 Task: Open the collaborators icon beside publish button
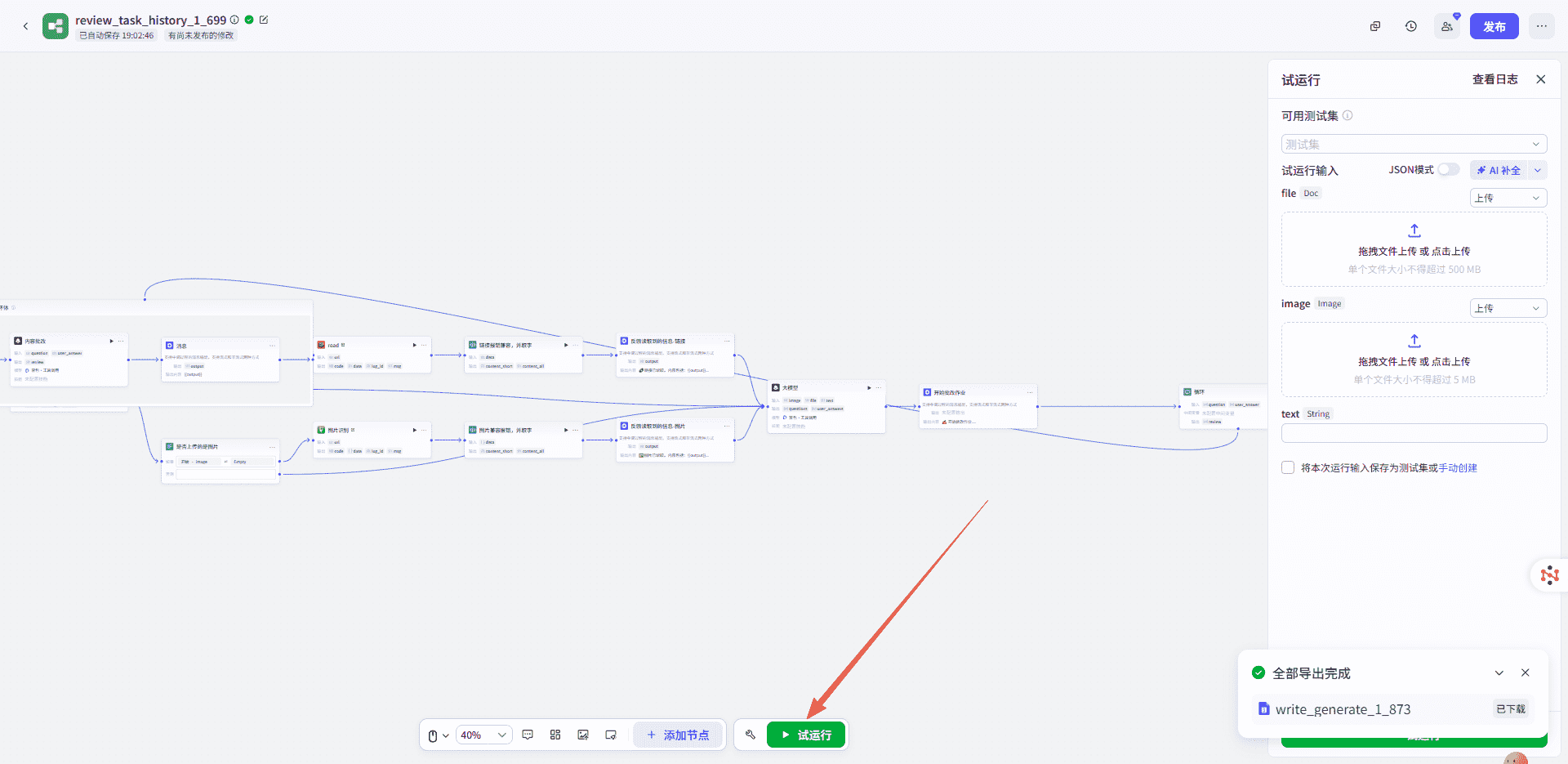[x=1447, y=26]
